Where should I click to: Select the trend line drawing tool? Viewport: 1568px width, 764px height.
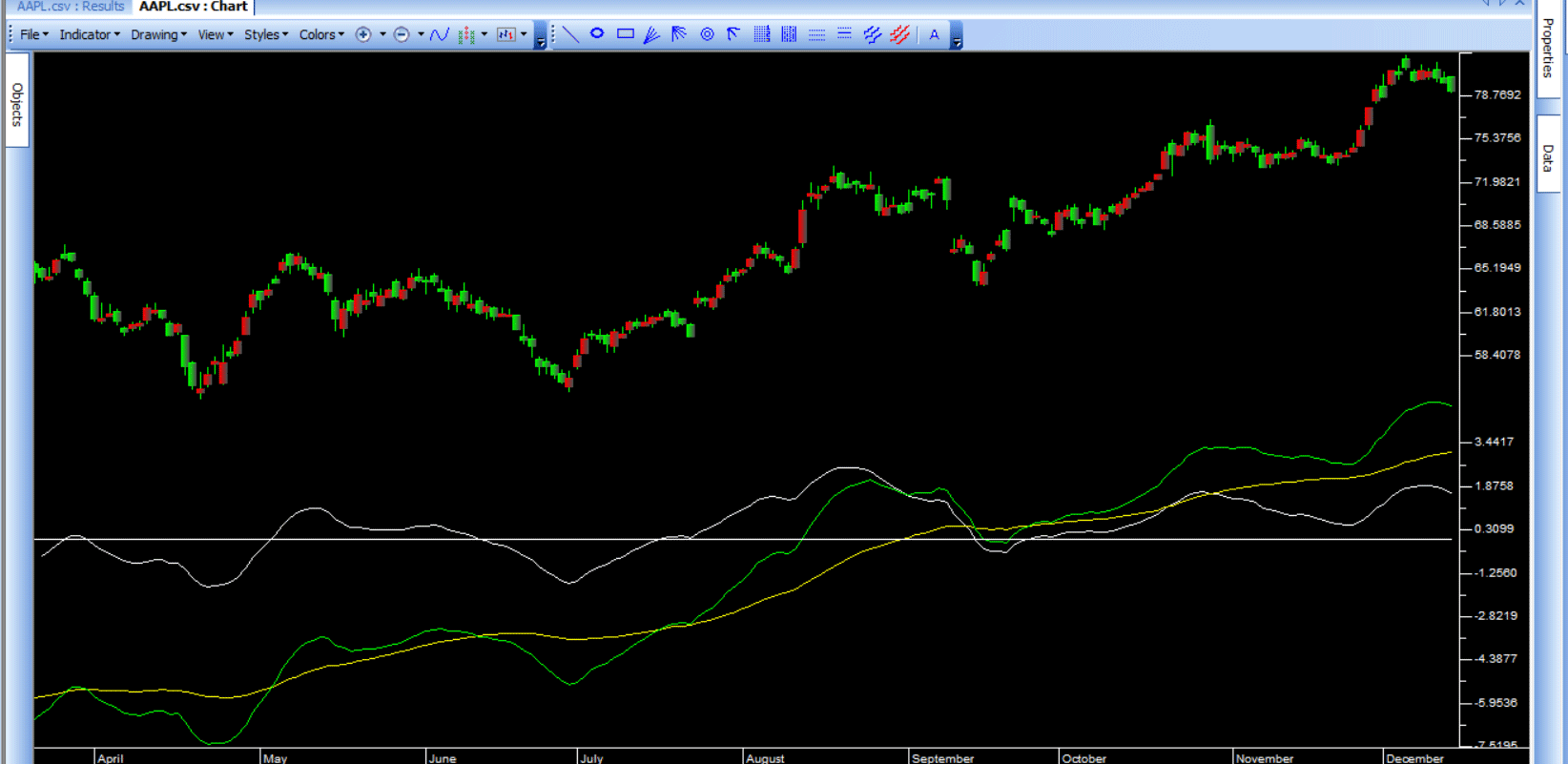coord(570,34)
